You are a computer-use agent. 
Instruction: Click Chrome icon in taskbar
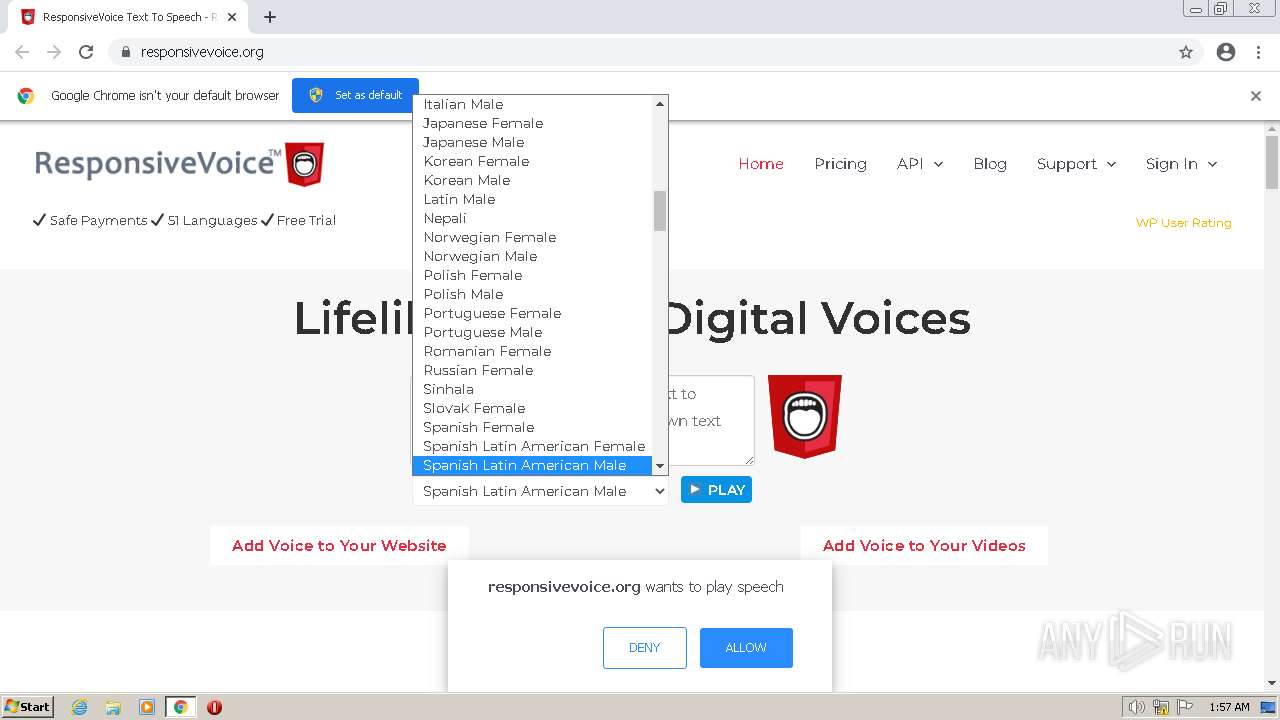(180, 707)
